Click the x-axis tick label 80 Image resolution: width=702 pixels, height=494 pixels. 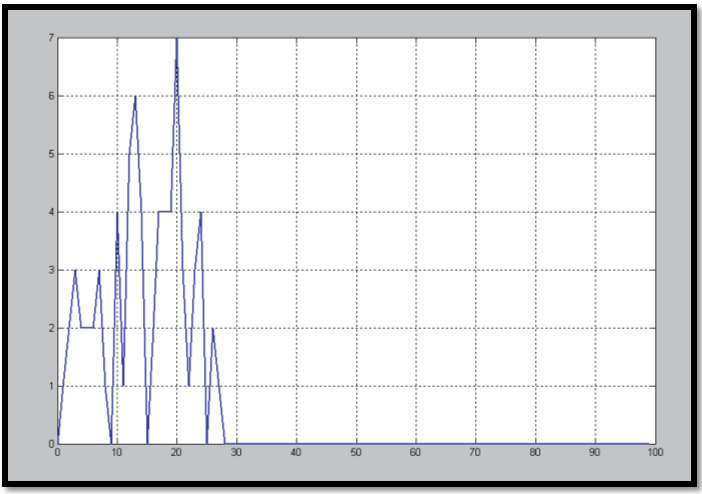click(x=535, y=453)
